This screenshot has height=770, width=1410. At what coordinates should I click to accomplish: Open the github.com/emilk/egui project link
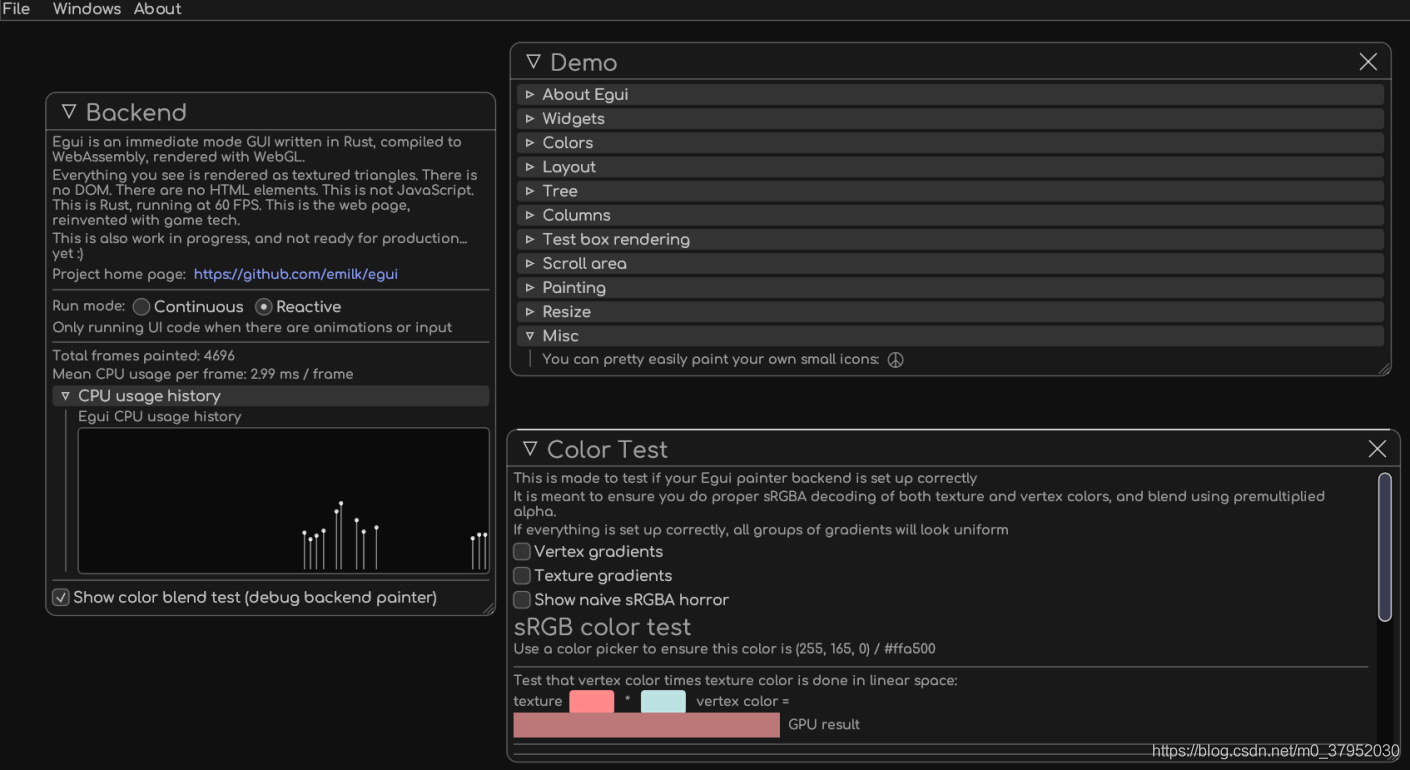296,274
